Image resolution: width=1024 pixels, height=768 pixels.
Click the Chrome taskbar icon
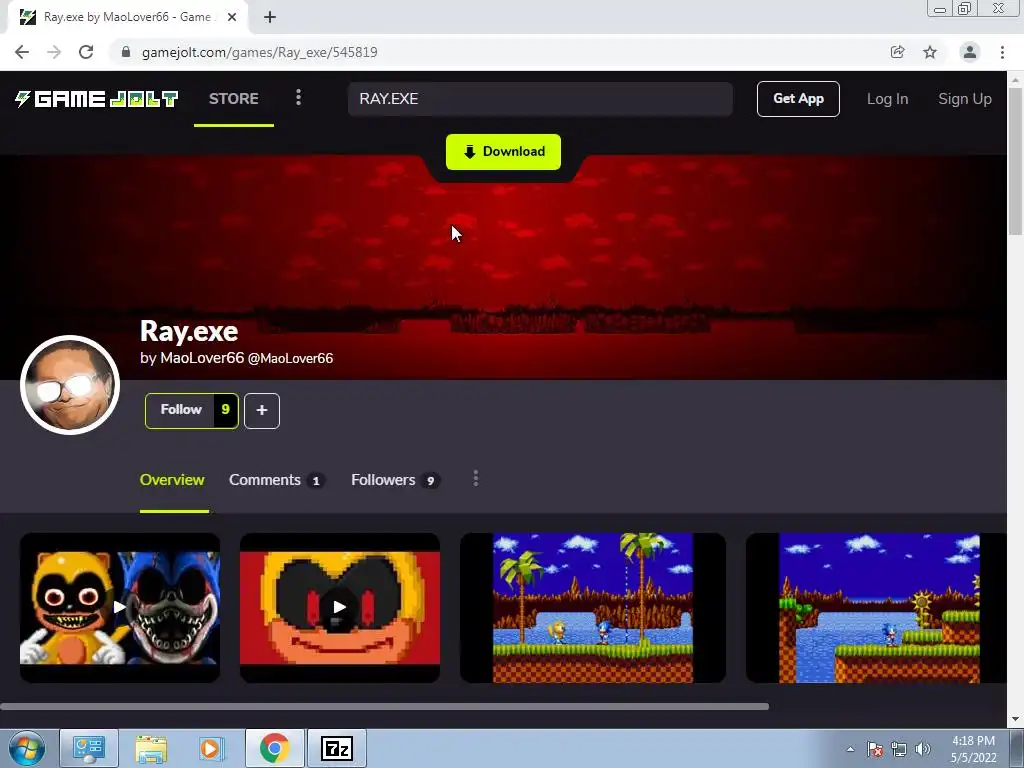pos(274,748)
